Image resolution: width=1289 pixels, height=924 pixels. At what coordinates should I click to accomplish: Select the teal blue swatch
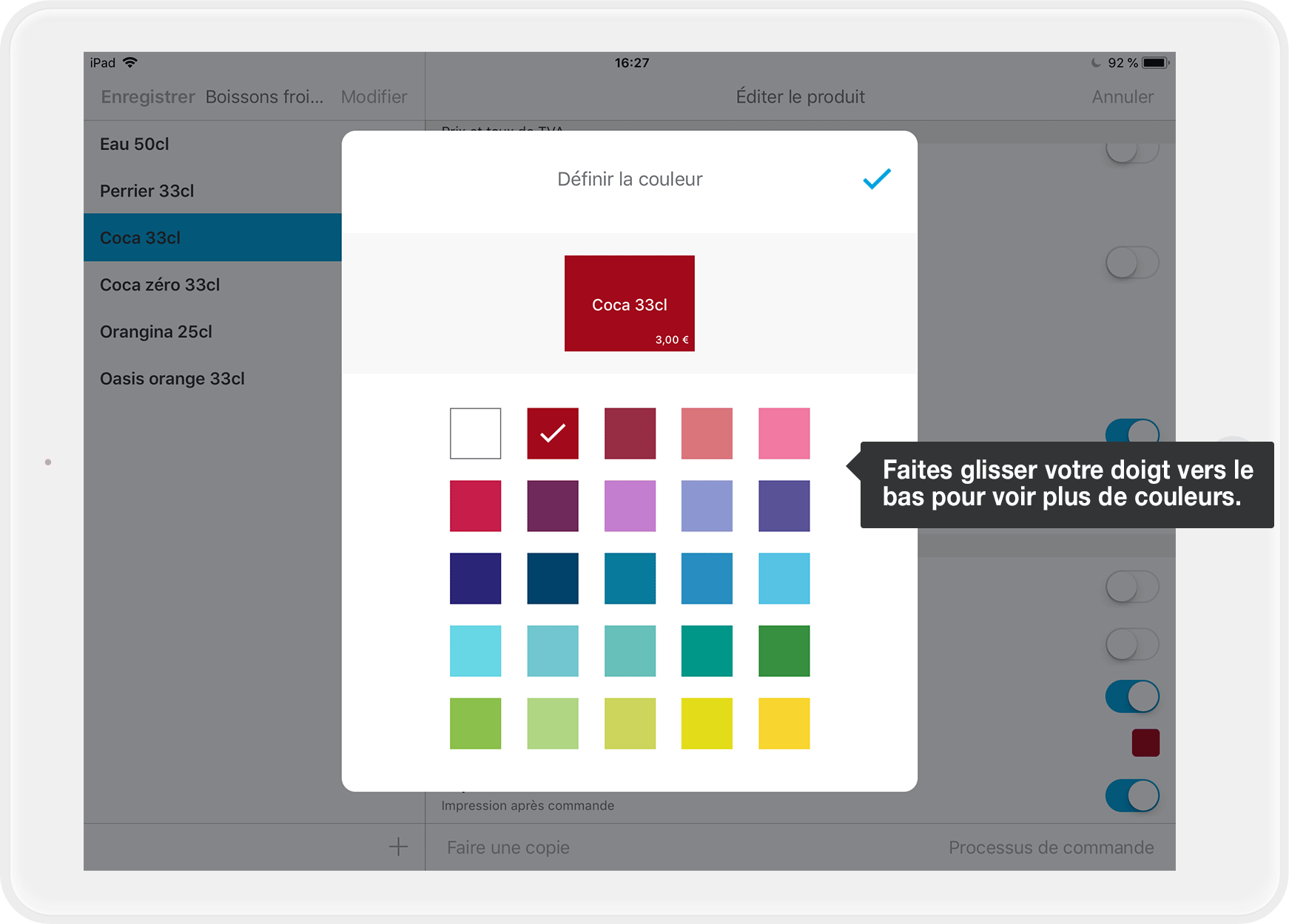(630, 579)
